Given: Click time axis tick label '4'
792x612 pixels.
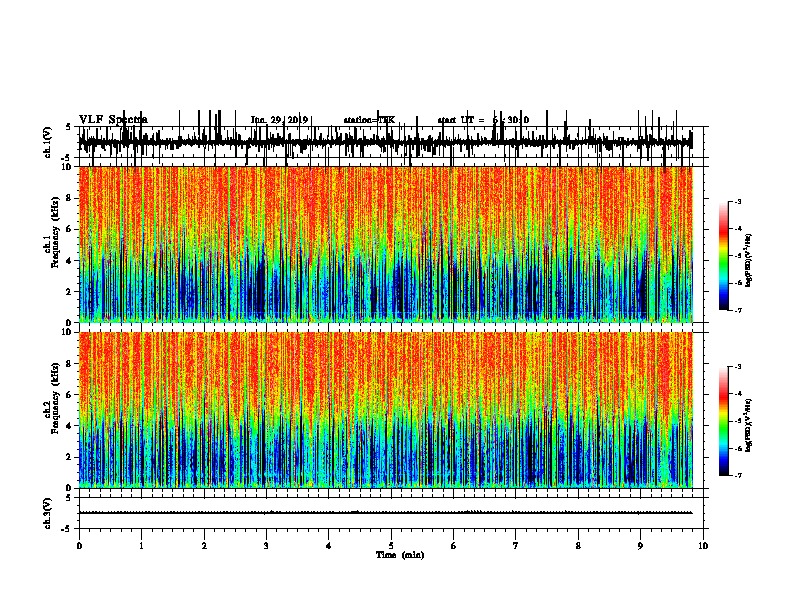Looking at the screenshot, I should click(x=329, y=546).
